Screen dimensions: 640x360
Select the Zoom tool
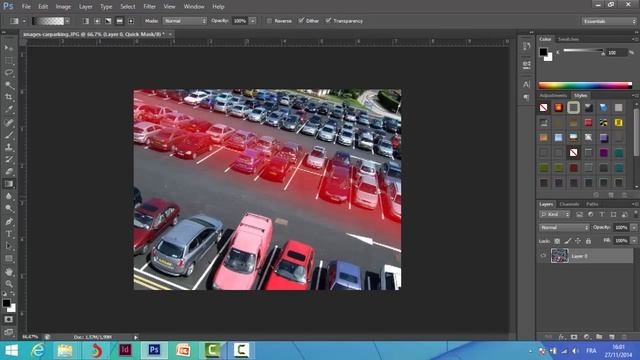pyautogui.click(x=9, y=284)
